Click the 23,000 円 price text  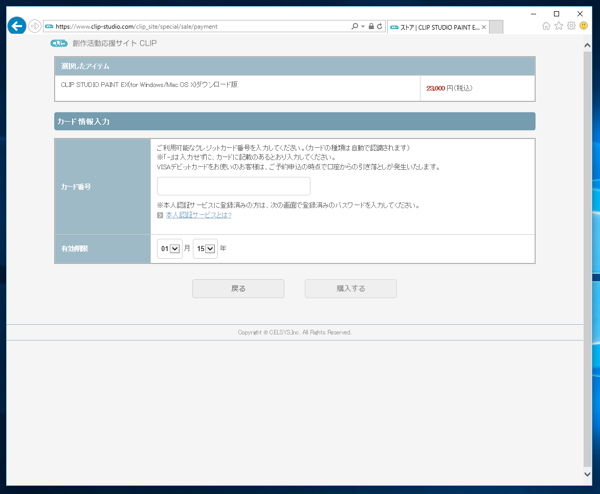tap(449, 88)
